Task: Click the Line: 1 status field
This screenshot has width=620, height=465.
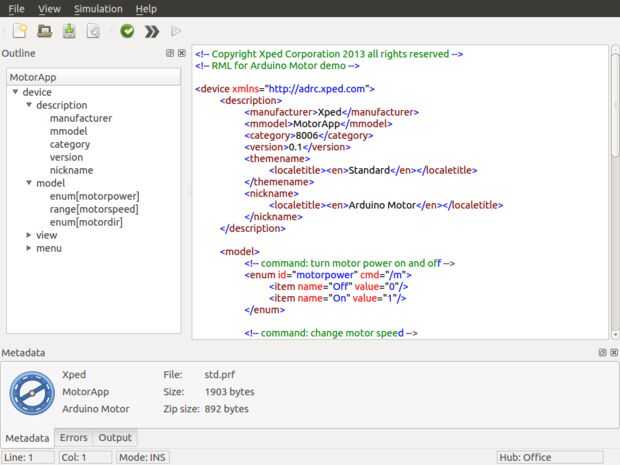Action: point(28,457)
